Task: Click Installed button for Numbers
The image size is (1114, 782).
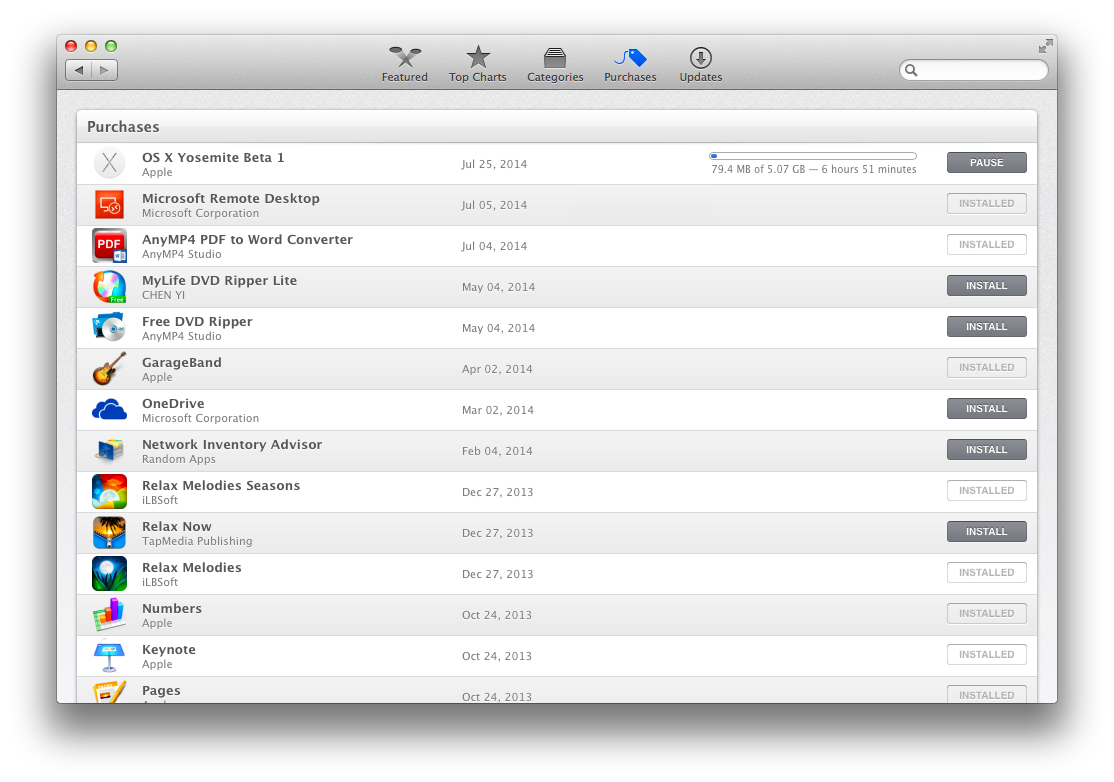Action: click(x=986, y=614)
